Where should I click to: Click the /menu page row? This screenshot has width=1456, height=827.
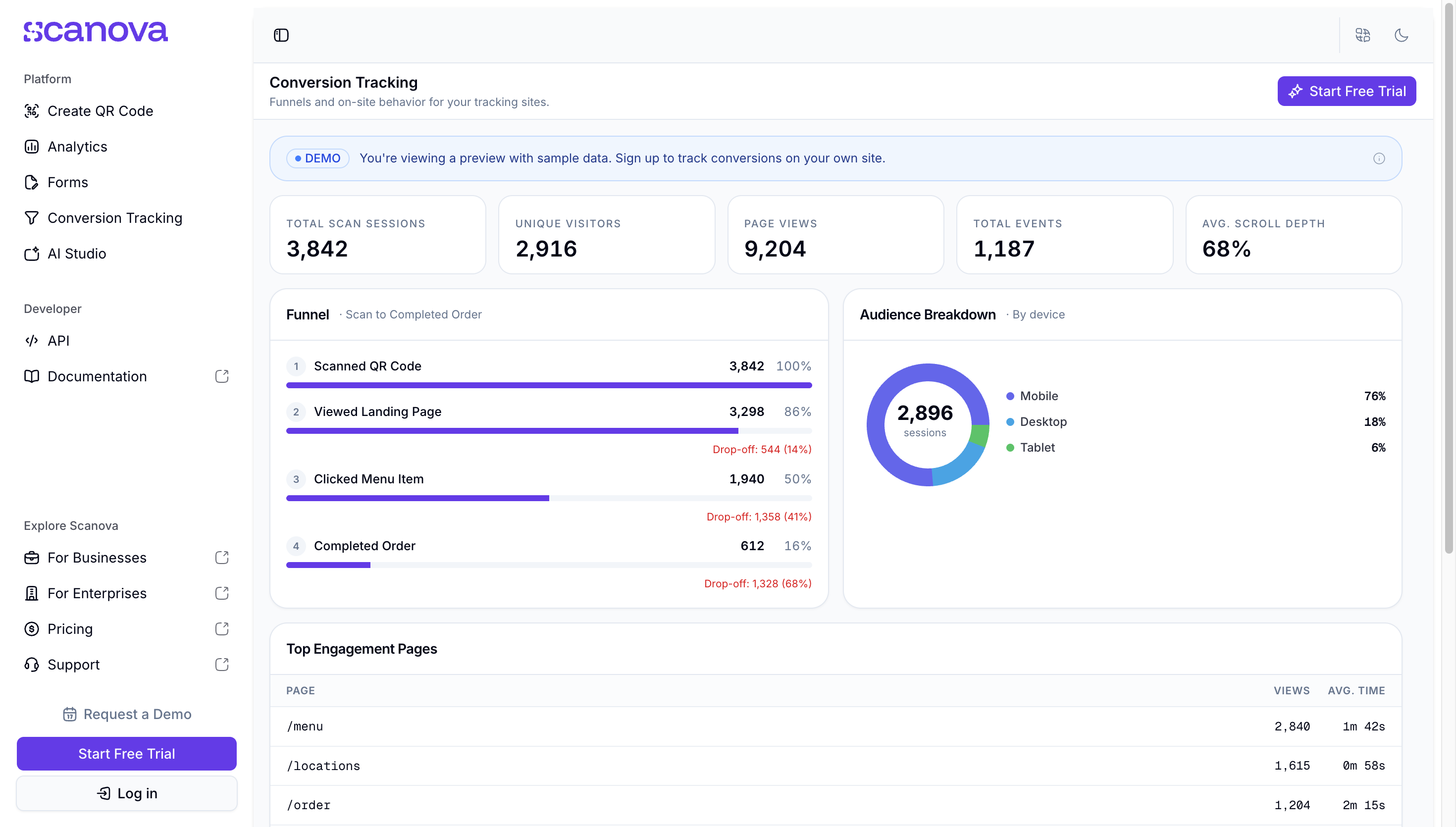(836, 726)
